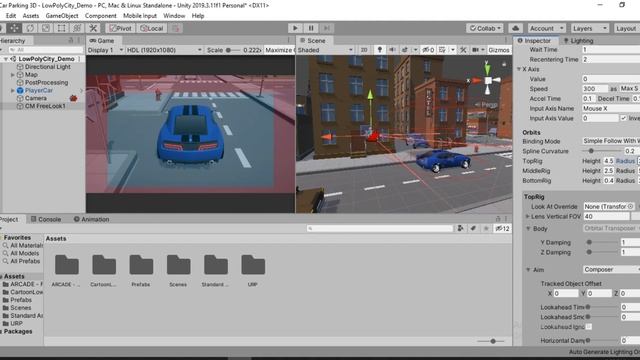Open the Collab dropdown

pyautogui.click(x=485, y=28)
